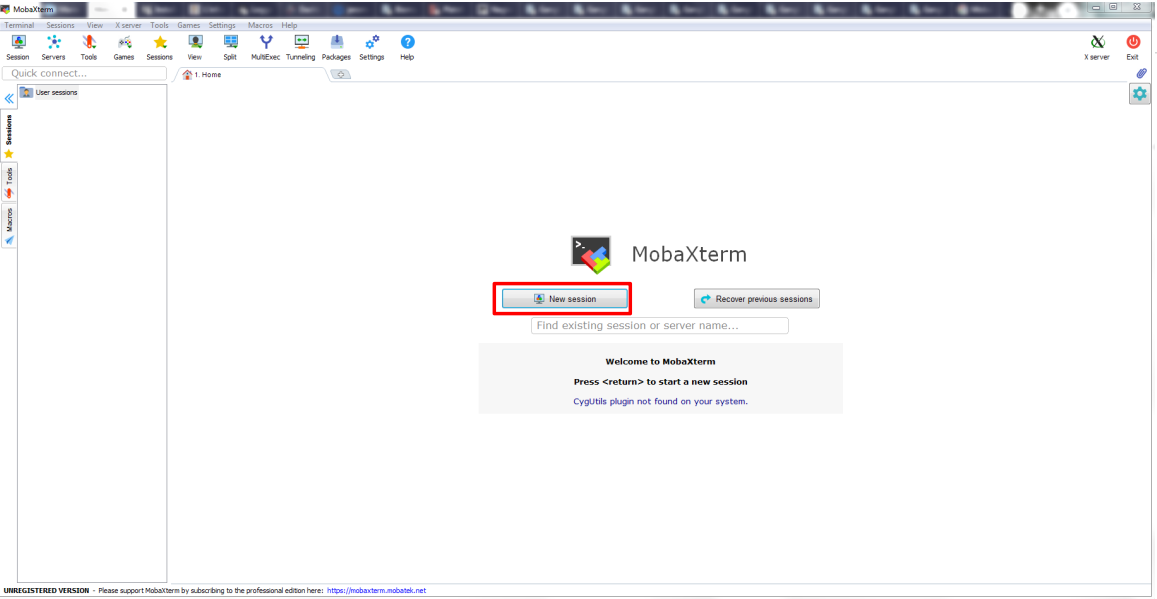Click the Exit power icon
The width and height of the screenshot is (1157, 599).
pyautogui.click(x=1133, y=48)
